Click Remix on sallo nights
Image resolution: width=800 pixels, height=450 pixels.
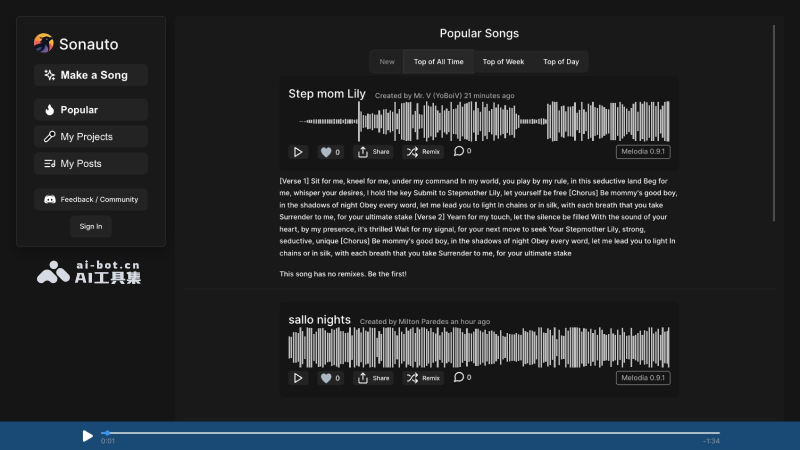pos(423,378)
